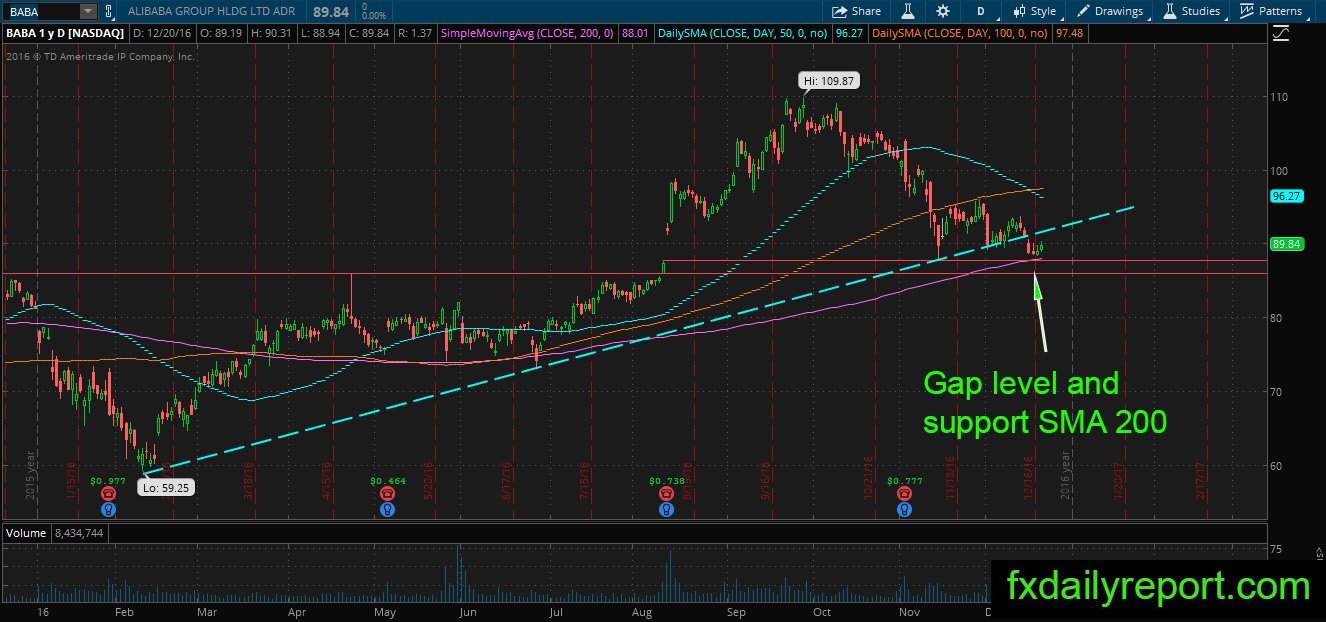Image resolution: width=1326 pixels, height=622 pixels.
Task: Click the red earnings phone icon under $0.977
Action: (107, 494)
